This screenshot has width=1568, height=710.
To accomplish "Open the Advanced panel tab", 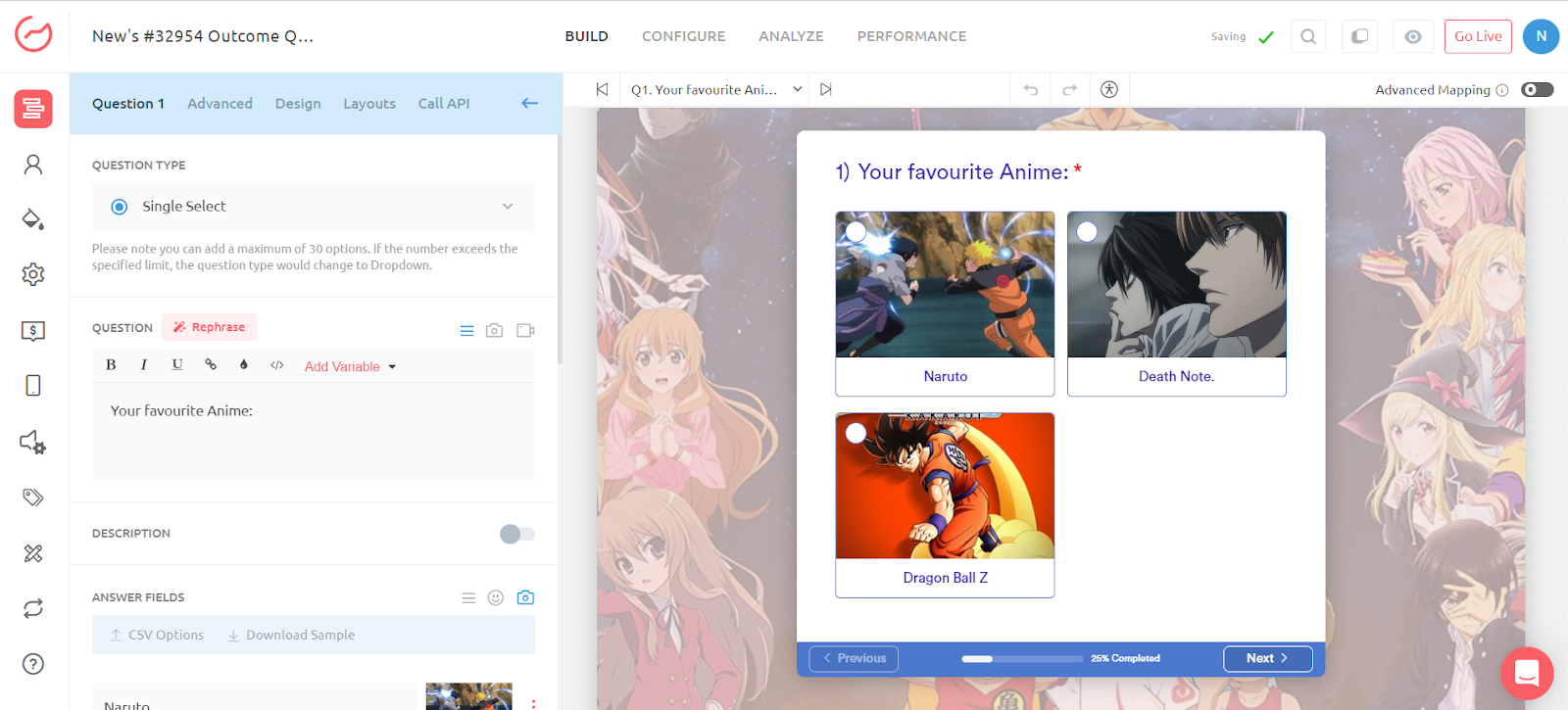I will point(220,103).
